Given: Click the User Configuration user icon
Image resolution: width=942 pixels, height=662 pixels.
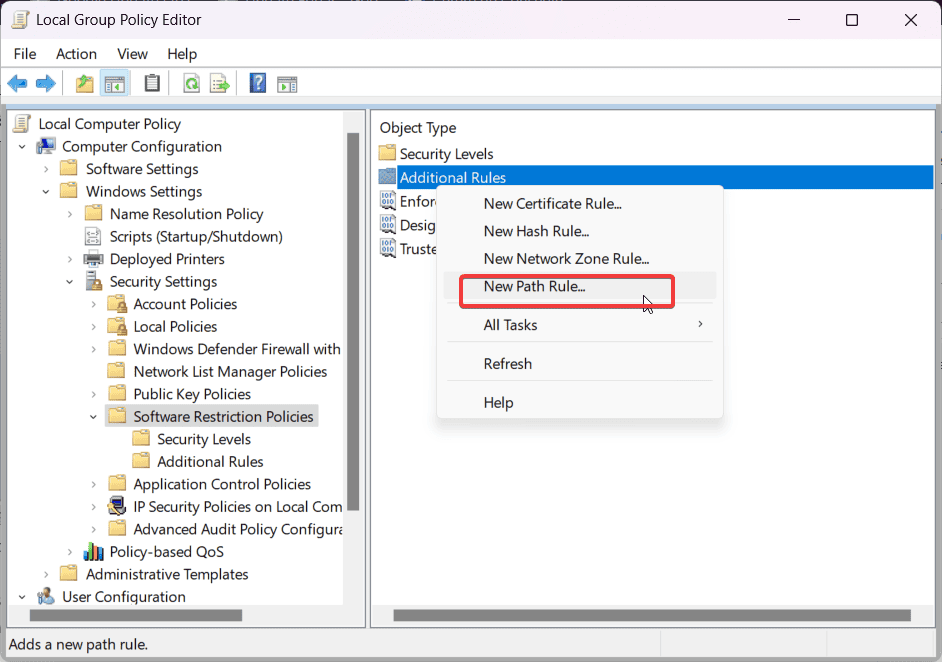Looking at the screenshot, I should pyautogui.click(x=46, y=597).
